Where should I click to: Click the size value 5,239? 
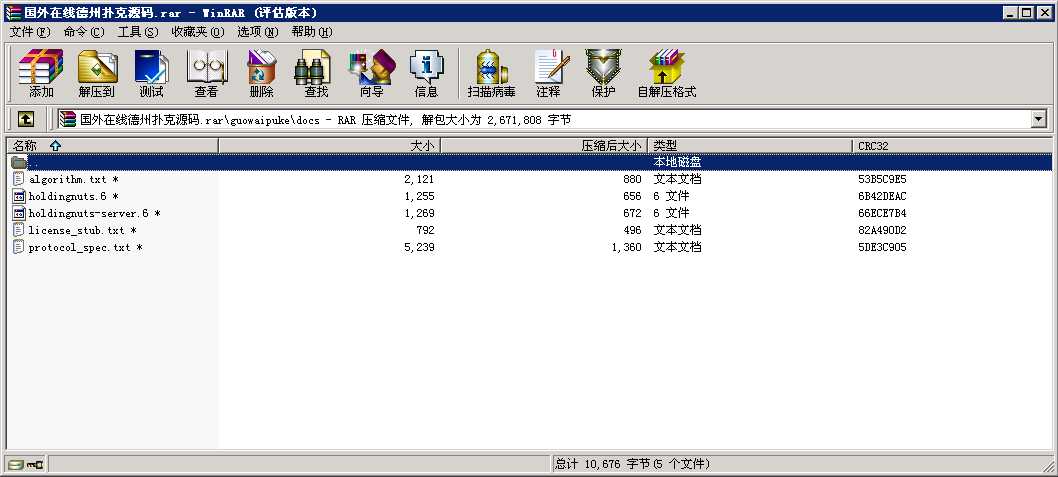tap(419, 247)
